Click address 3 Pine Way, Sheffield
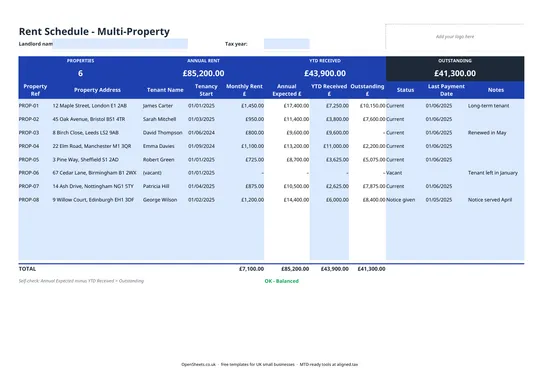The image size is (540, 382). click(x=85, y=159)
